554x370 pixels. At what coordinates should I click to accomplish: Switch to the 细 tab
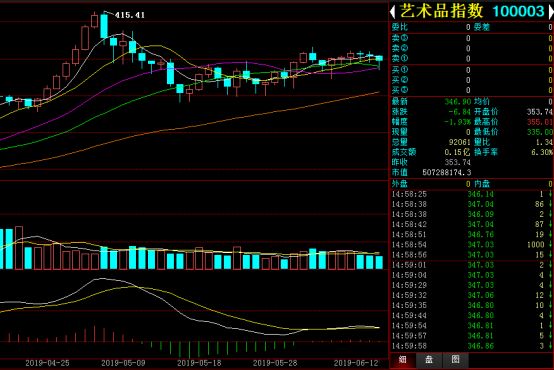[402, 360]
